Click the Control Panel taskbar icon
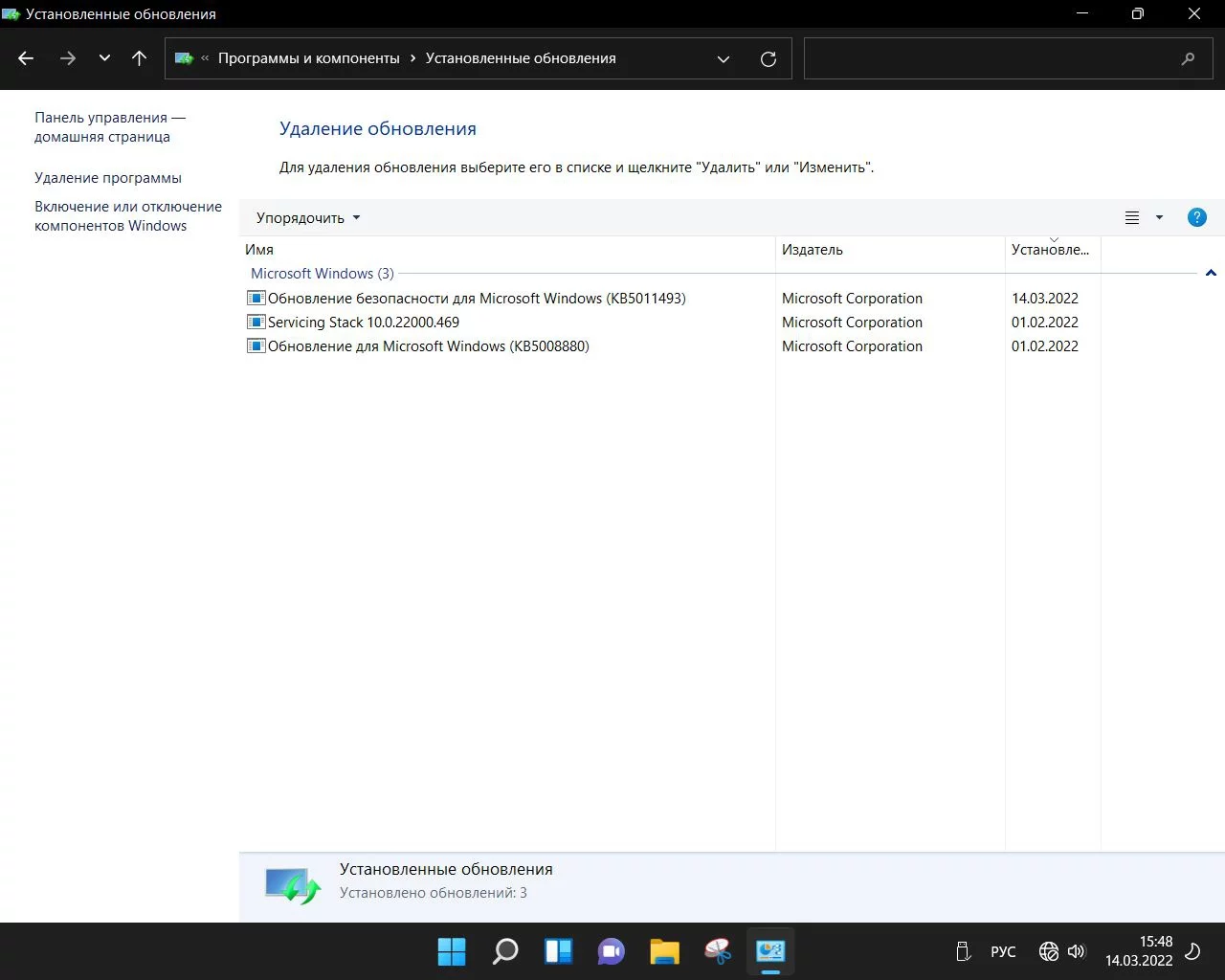 (x=770, y=951)
